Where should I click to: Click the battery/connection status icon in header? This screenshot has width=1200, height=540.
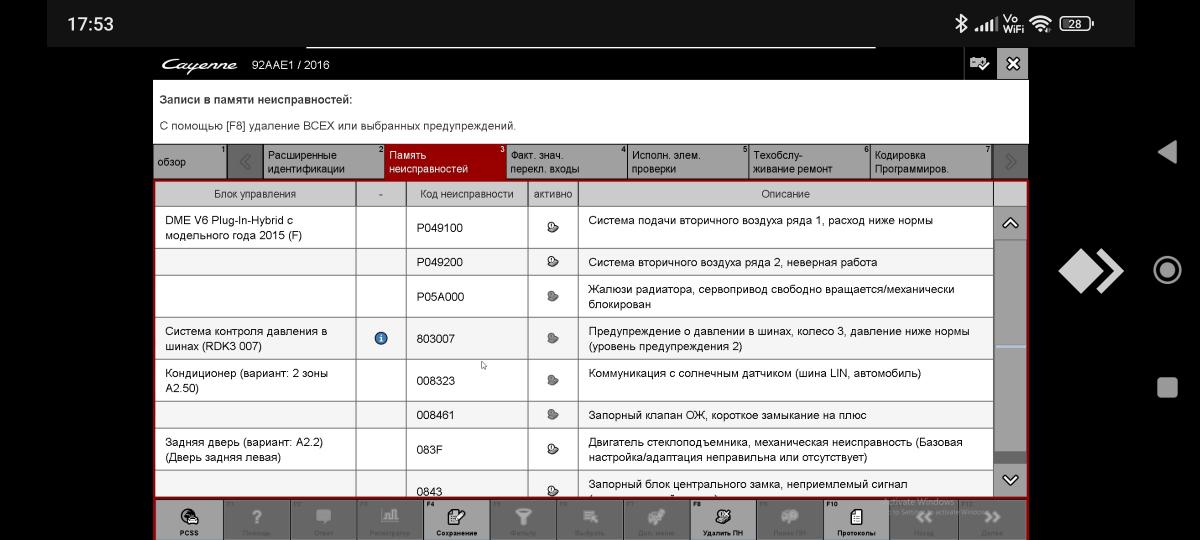[979, 64]
